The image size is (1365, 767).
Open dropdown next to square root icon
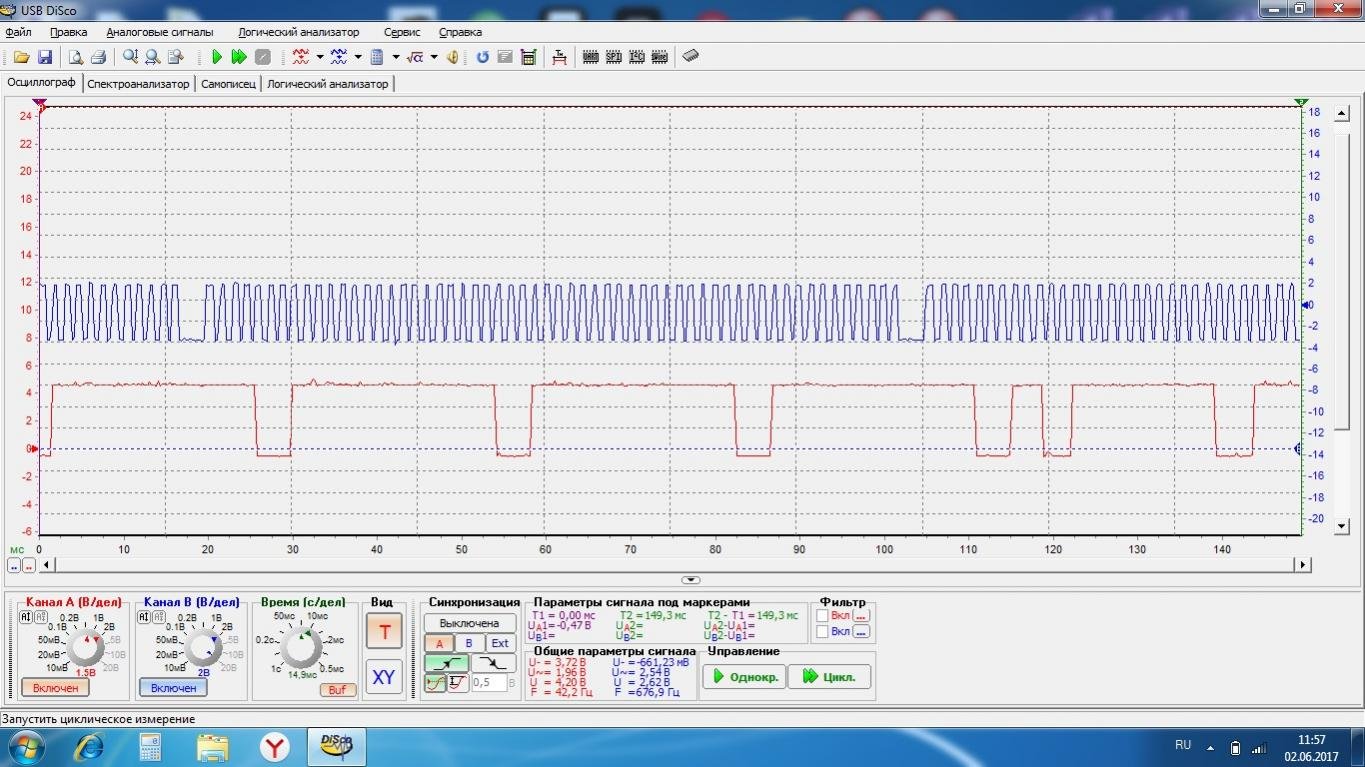point(434,57)
